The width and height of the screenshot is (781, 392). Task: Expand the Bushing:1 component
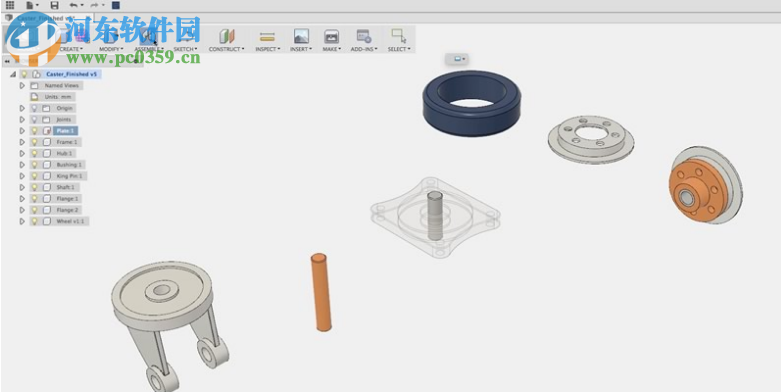22,164
